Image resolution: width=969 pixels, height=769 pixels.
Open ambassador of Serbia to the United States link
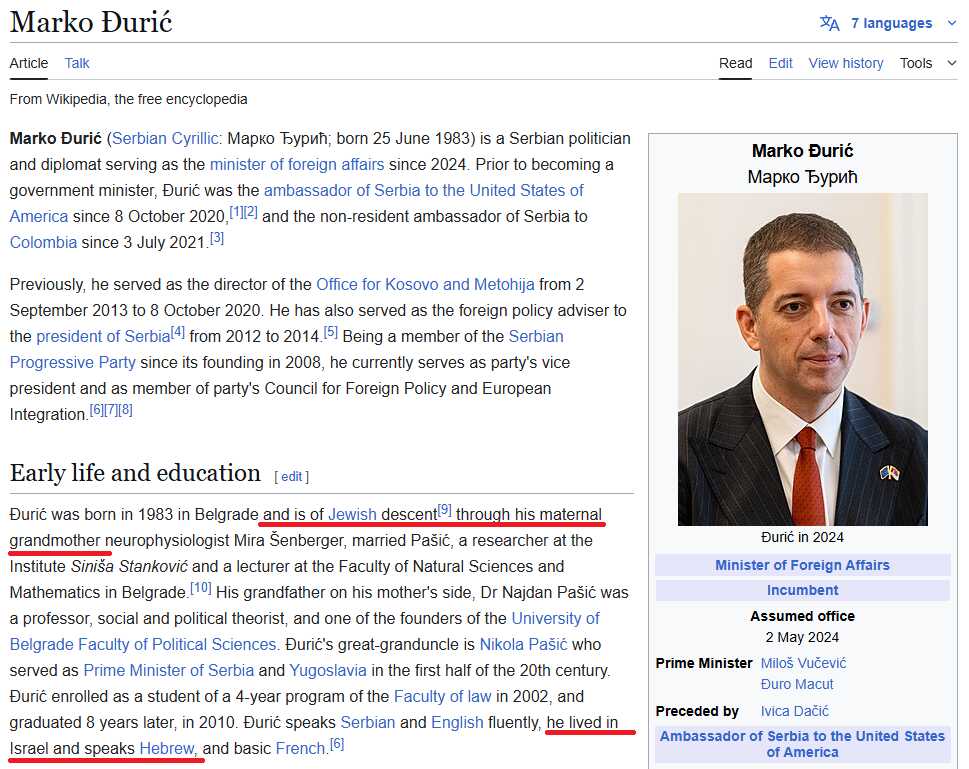coord(423,190)
